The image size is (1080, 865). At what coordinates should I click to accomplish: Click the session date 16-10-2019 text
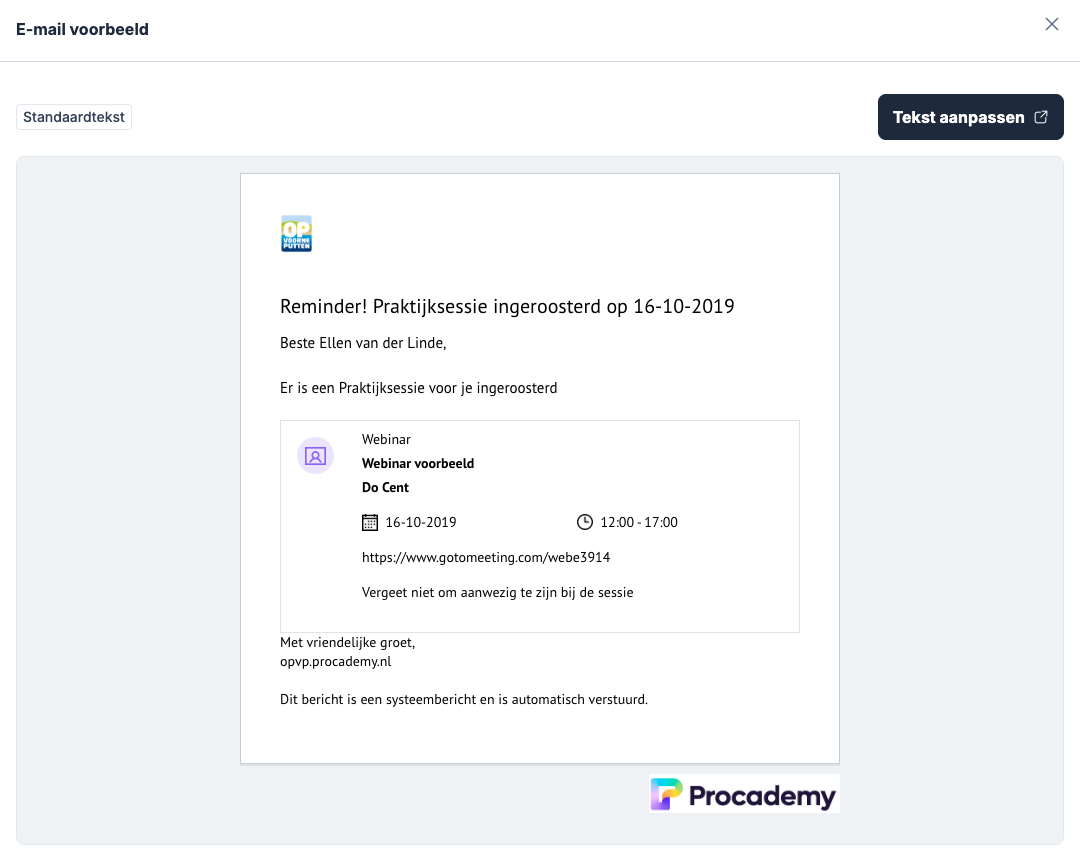point(421,522)
